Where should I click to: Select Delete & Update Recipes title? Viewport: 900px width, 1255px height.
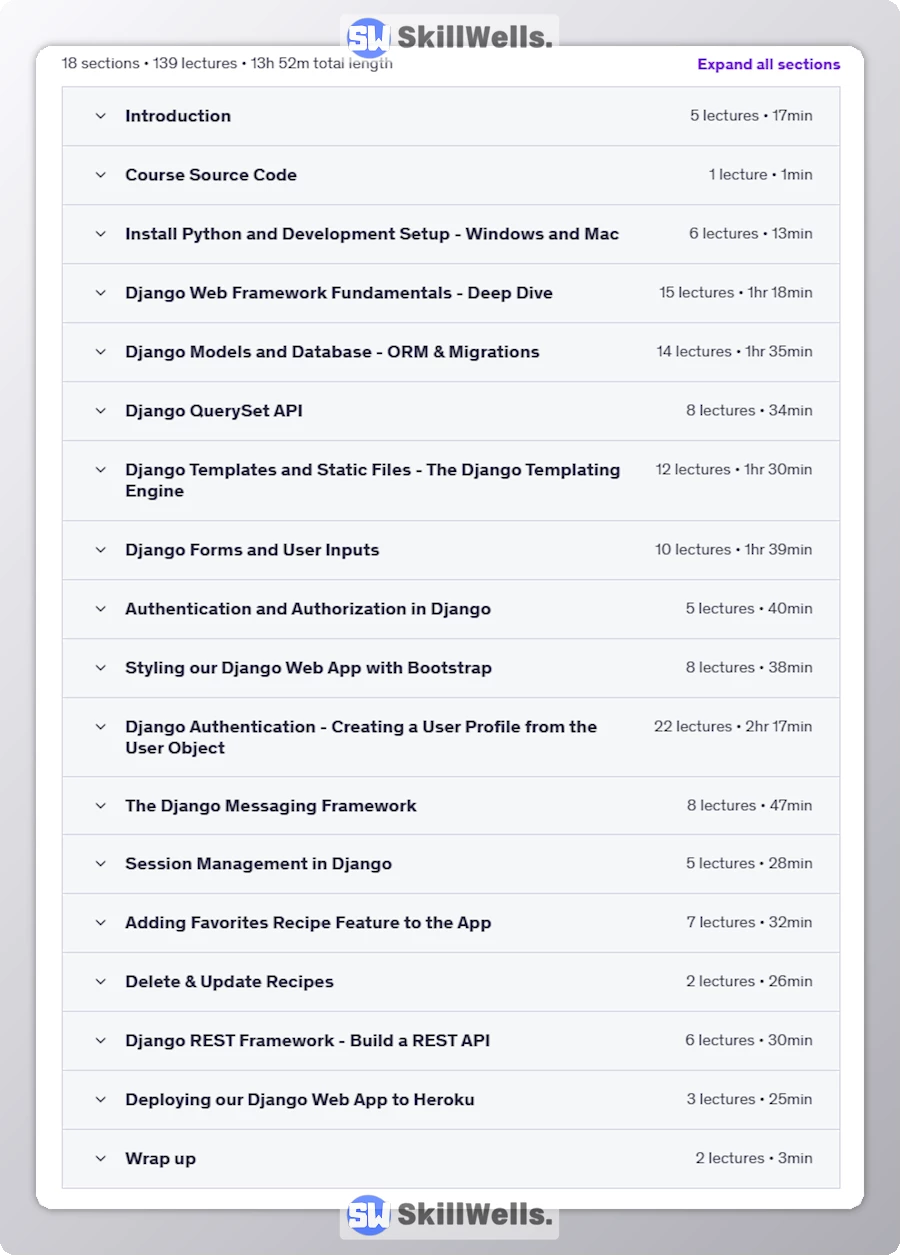229,982
